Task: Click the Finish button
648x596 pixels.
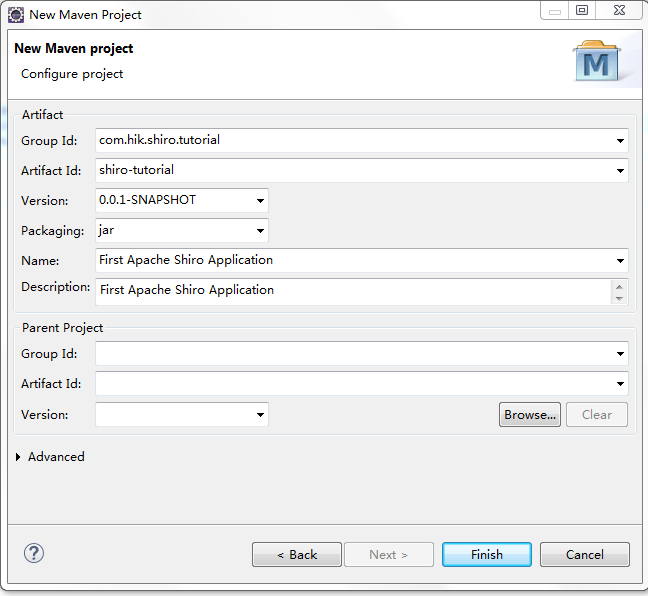Action: pyautogui.click(x=487, y=554)
